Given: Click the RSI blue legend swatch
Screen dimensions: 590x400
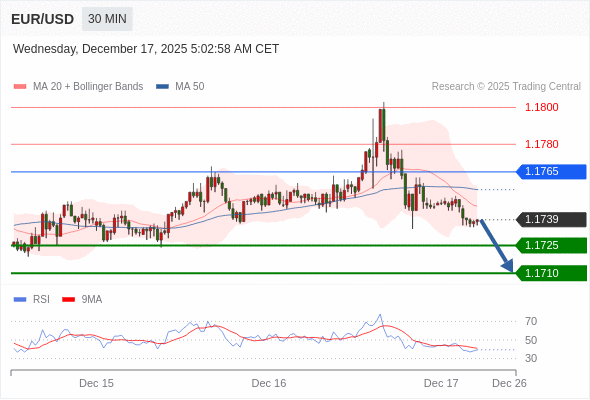Looking at the screenshot, I should pos(20,300).
